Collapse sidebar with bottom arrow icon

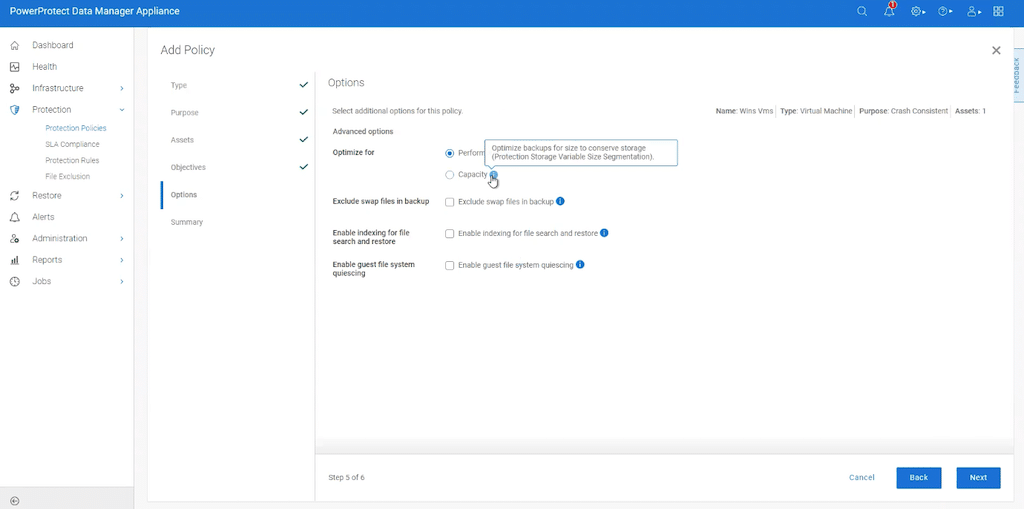(x=15, y=501)
